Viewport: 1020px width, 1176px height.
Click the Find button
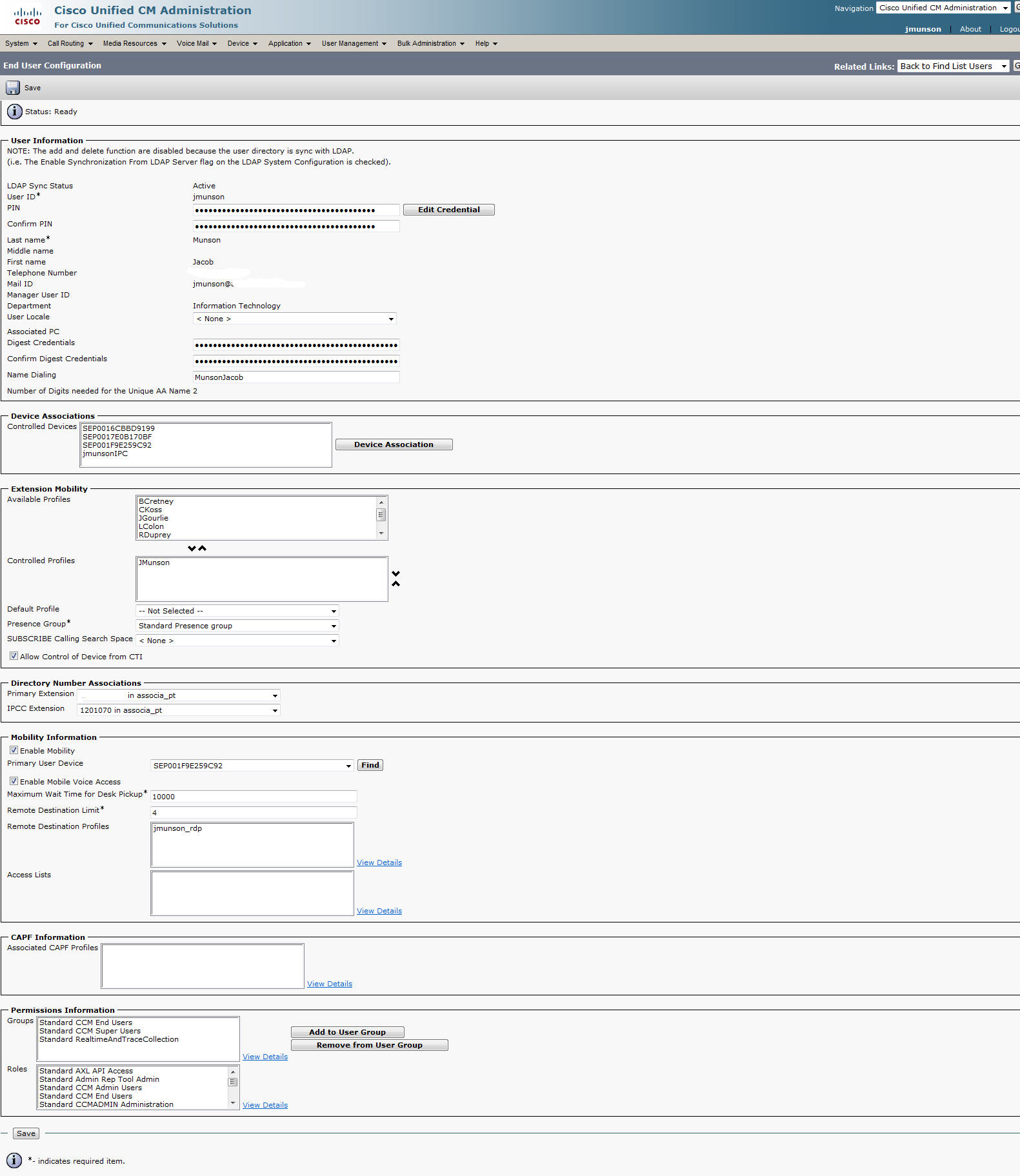370,765
